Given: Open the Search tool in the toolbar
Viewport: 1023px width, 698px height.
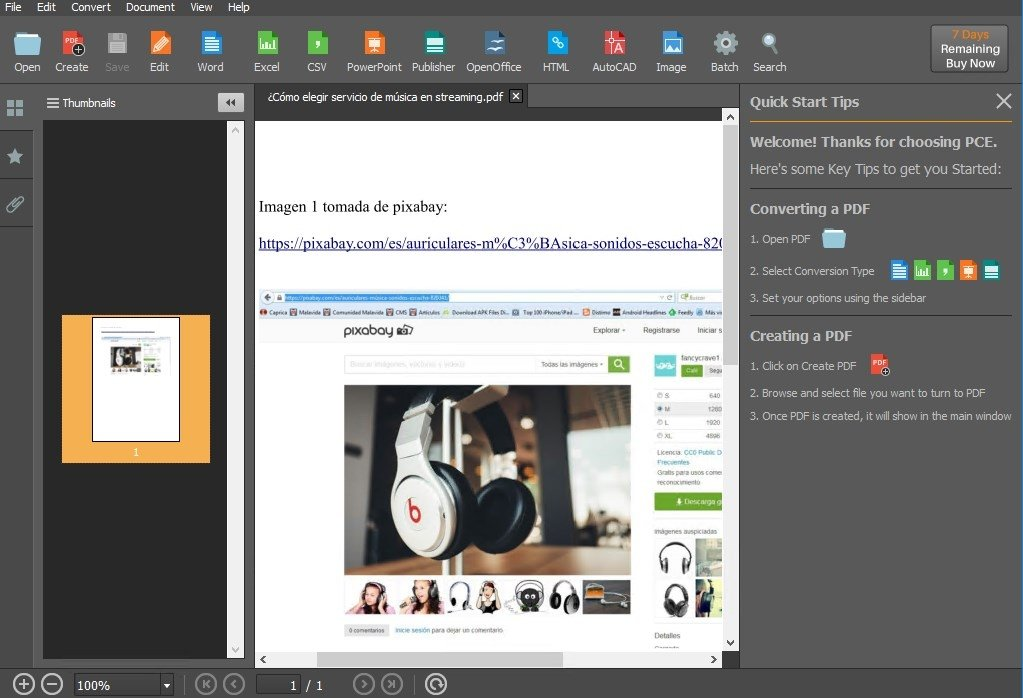Looking at the screenshot, I should tap(770, 52).
